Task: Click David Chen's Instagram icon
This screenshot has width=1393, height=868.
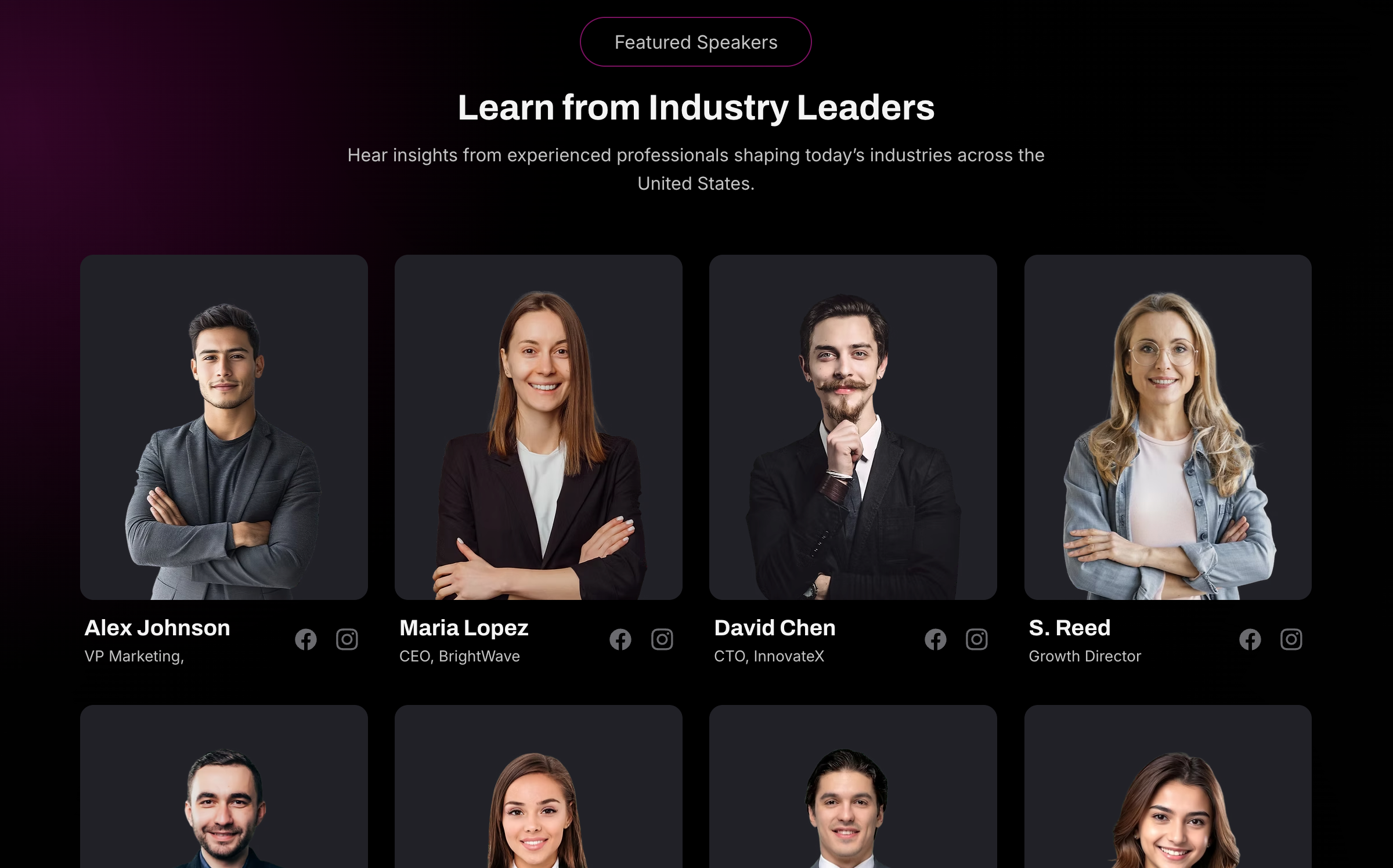Action: pyautogui.click(x=977, y=639)
